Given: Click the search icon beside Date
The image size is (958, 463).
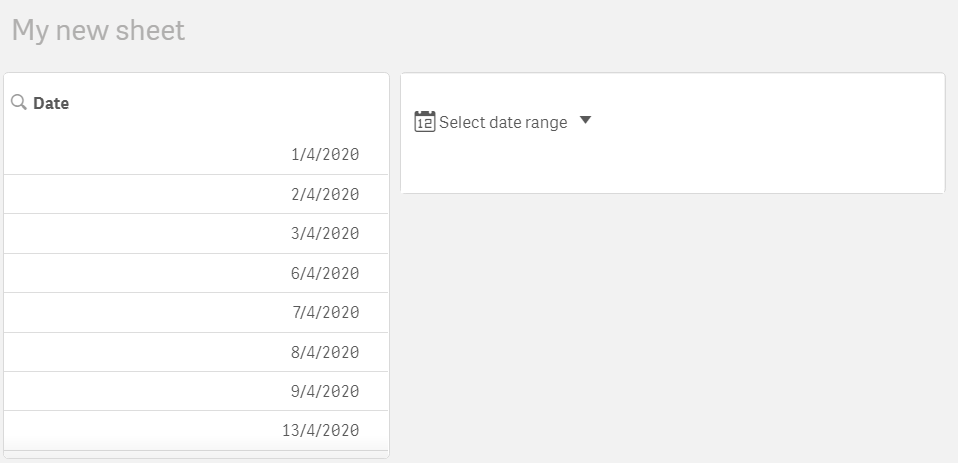Looking at the screenshot, I should coord(18,102).
